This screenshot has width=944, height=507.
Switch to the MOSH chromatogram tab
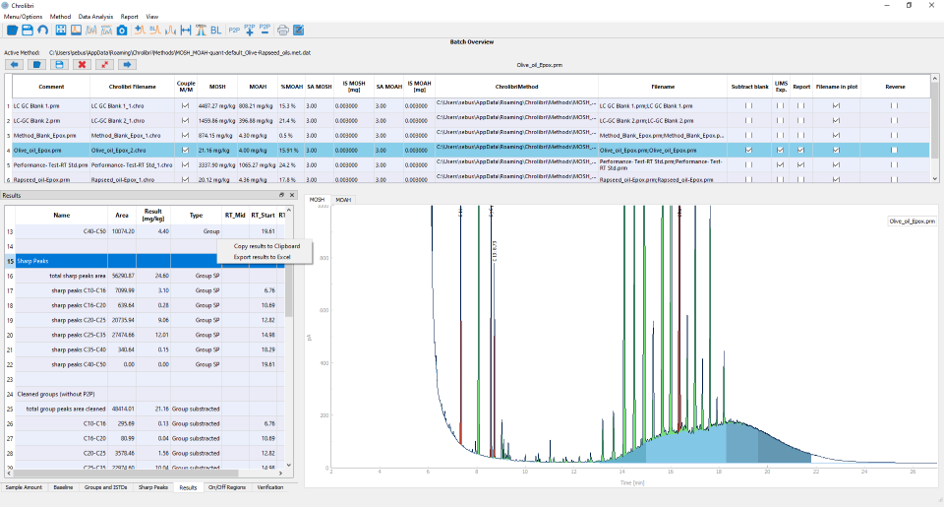tap(317, 199)
